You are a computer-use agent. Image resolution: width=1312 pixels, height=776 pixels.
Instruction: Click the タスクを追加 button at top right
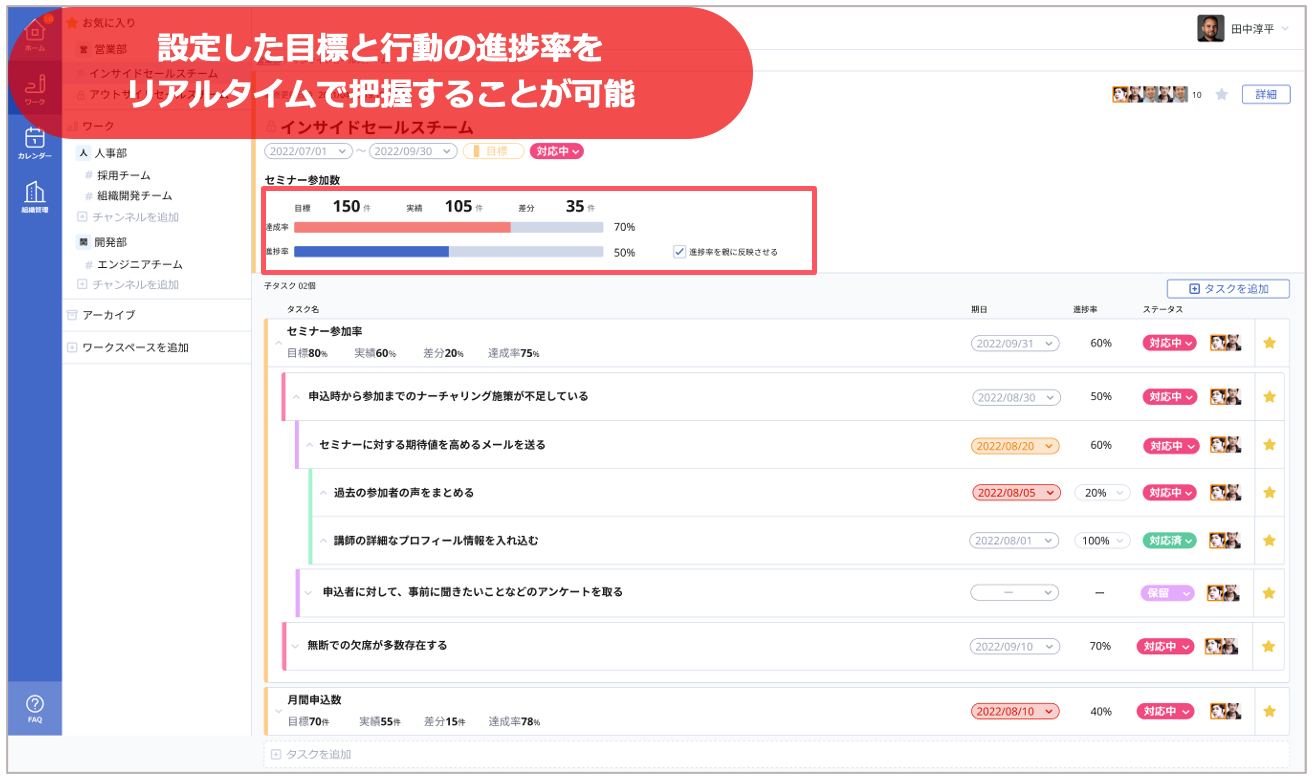point(1228,289)
